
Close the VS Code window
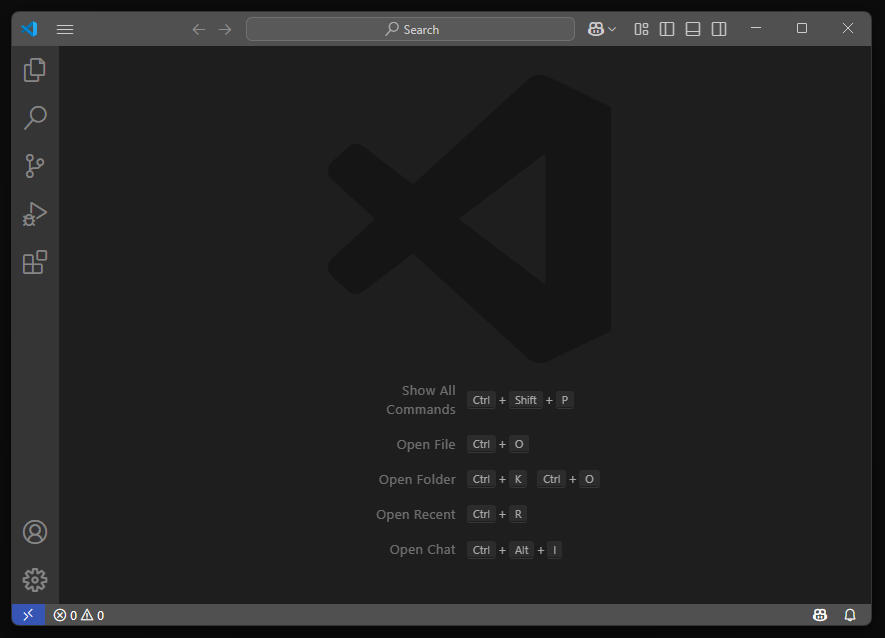tap(848, 28)
